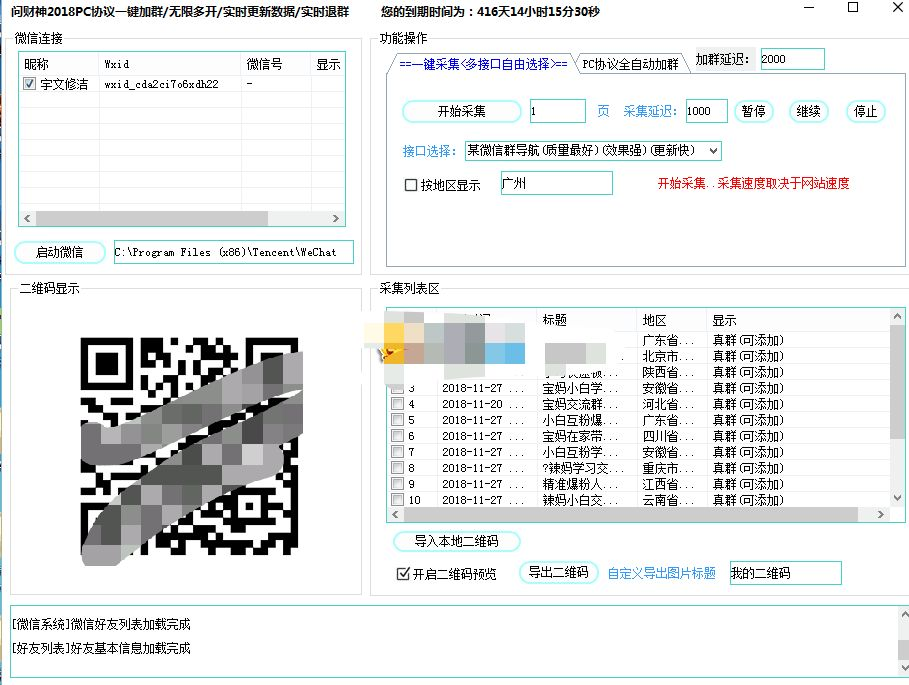Click the 自定义导出图片标题 label

click(x=661, y=573)
